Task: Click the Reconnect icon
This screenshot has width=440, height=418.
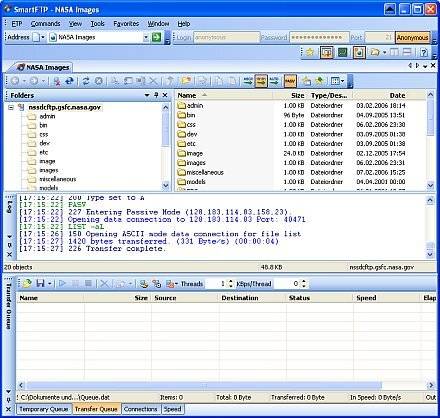Action: [x=69, y=81]
